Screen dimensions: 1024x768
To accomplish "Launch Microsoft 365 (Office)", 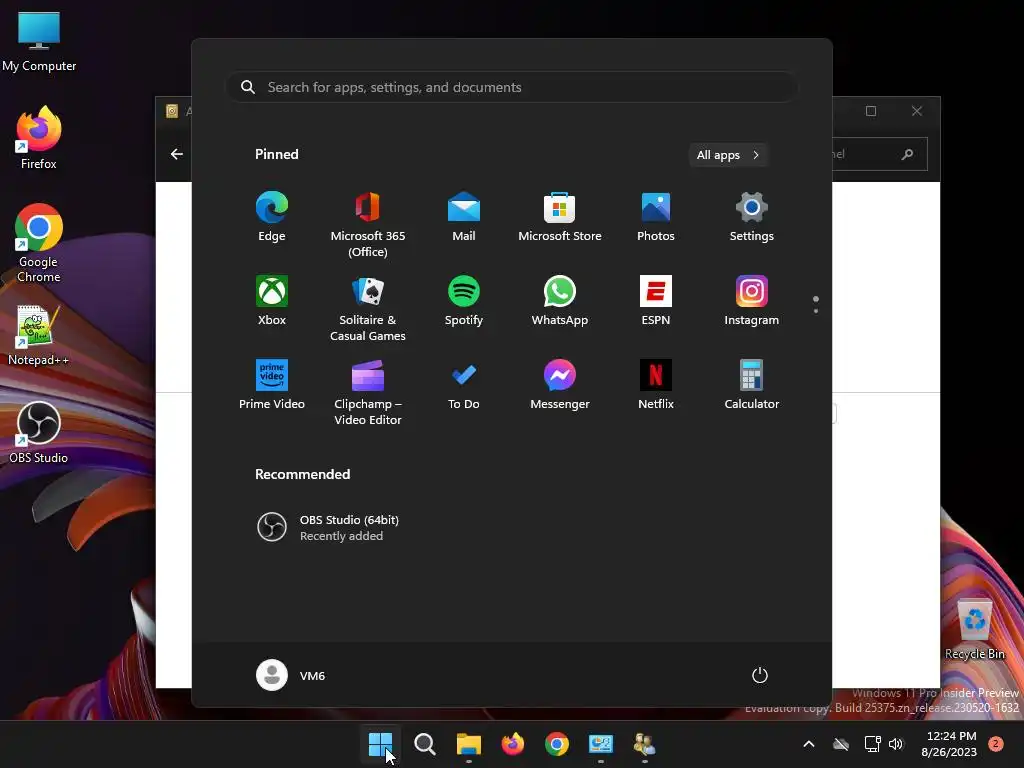I will coord(368,225).
